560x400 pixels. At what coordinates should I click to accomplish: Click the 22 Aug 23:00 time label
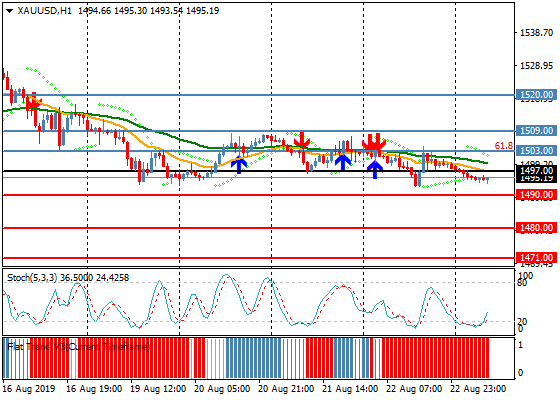click(478, 388)
